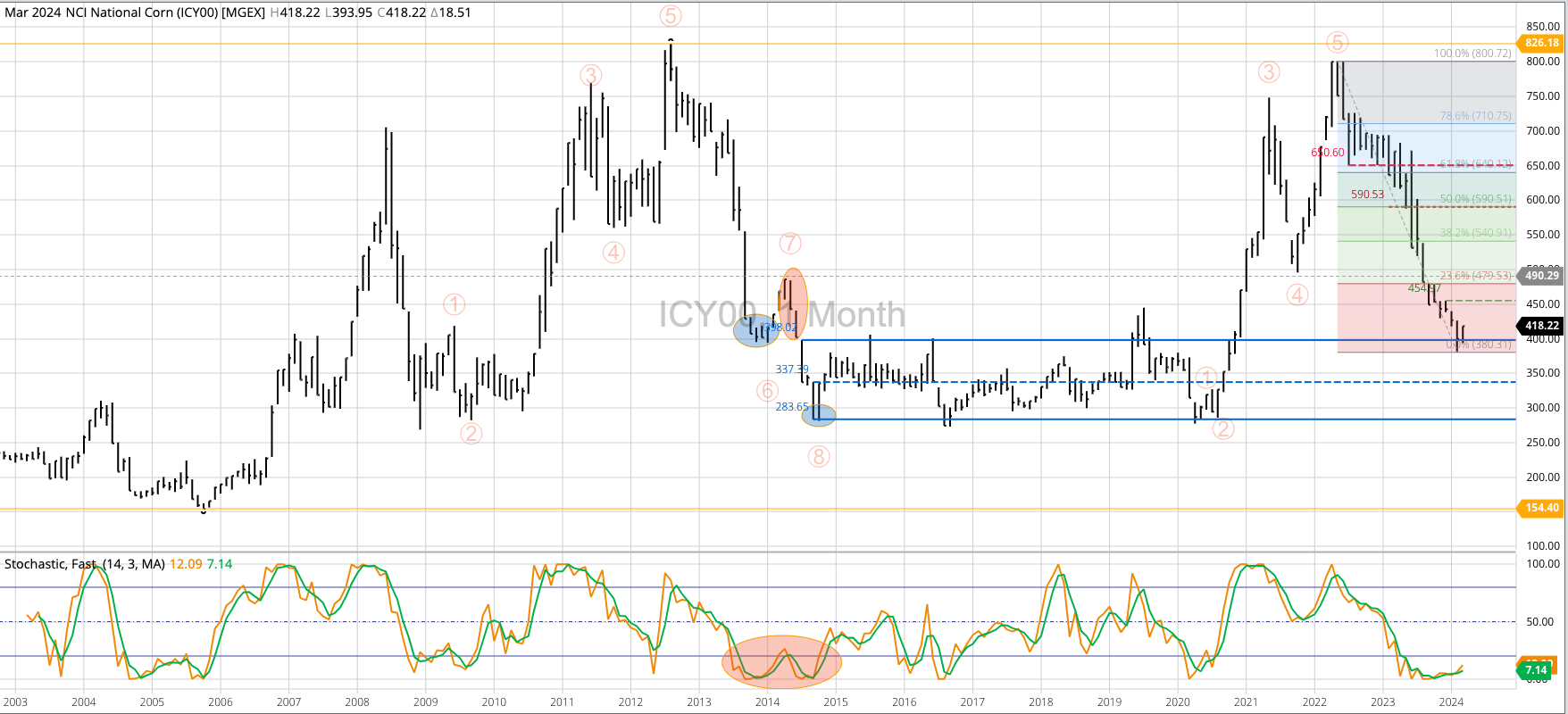Screen dimensions: 1568x714
Task: Open the Stochastic Fast indicator title
Action: [x=85, y=564]
